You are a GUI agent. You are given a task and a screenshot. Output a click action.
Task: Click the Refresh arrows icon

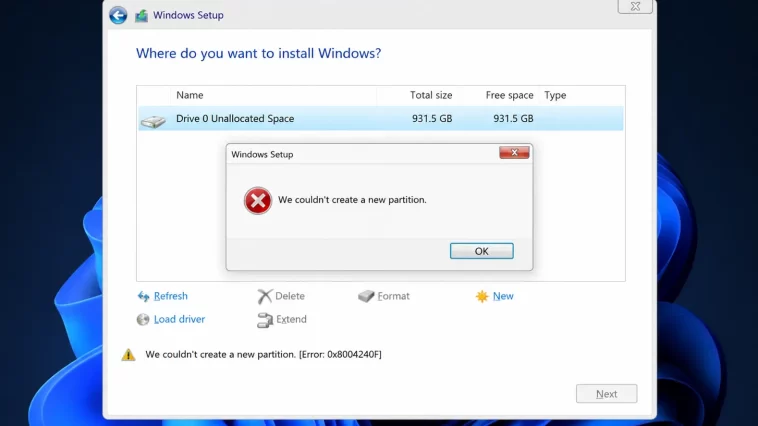click(x=144, y=296)
